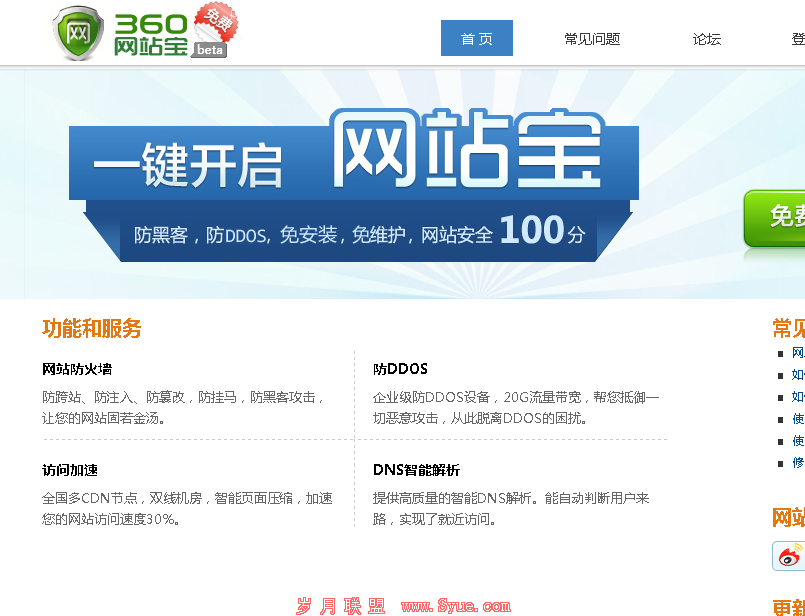Click the 全国多CDN节点 description text
Image resolution: width=805 pixels, height=616 pixels.
click(187, 509)
